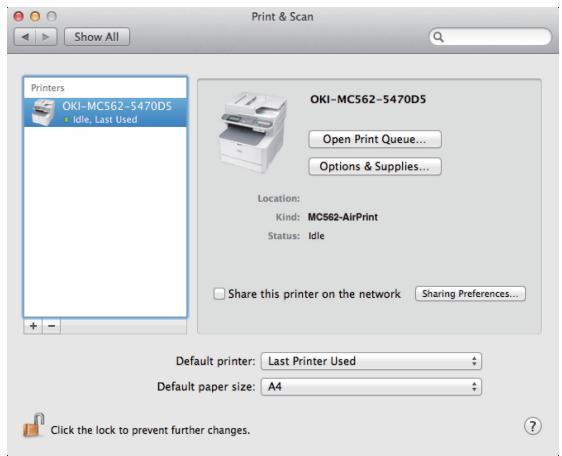562x456 pixels.
Task: Click the green idle status indicator
Action: [x=66, y=120]
